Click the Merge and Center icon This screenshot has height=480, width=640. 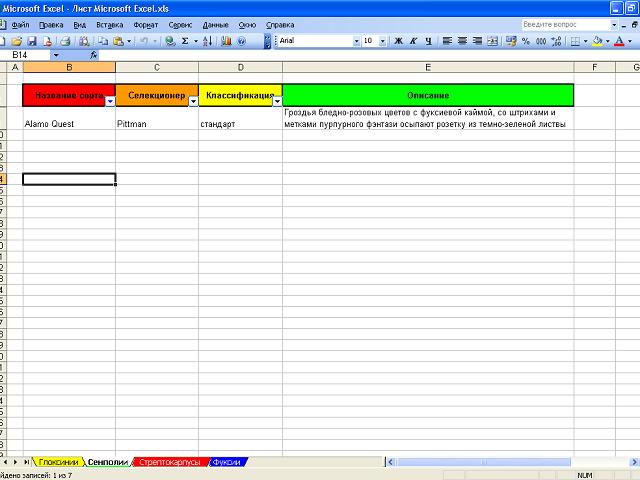(492, 41)
